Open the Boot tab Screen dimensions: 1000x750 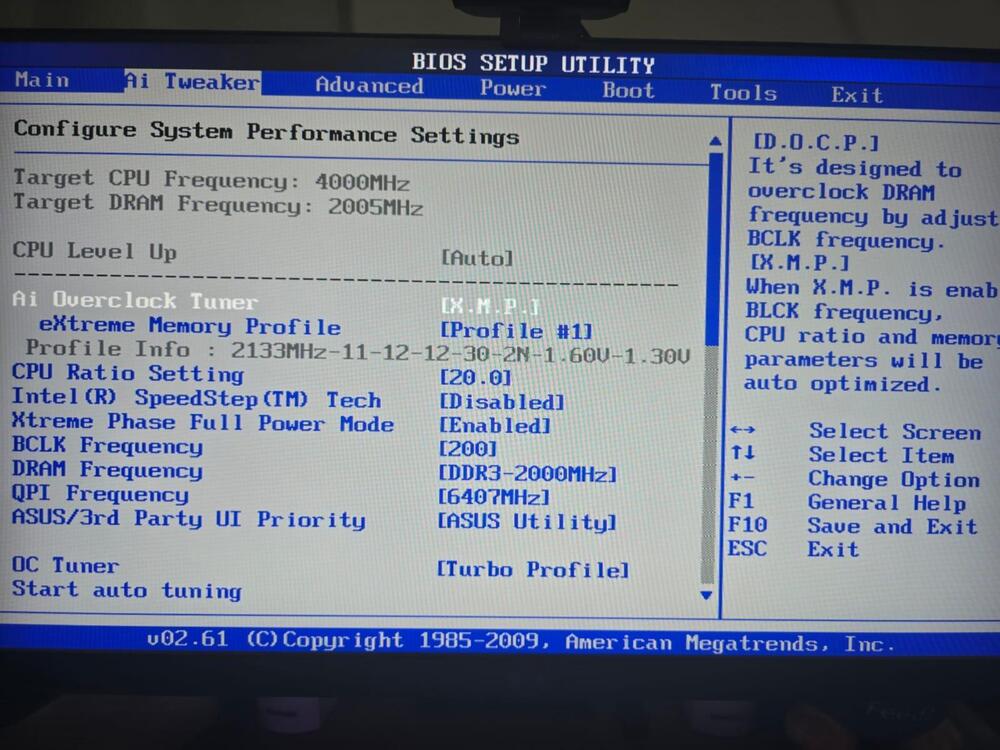coord(628,91)
